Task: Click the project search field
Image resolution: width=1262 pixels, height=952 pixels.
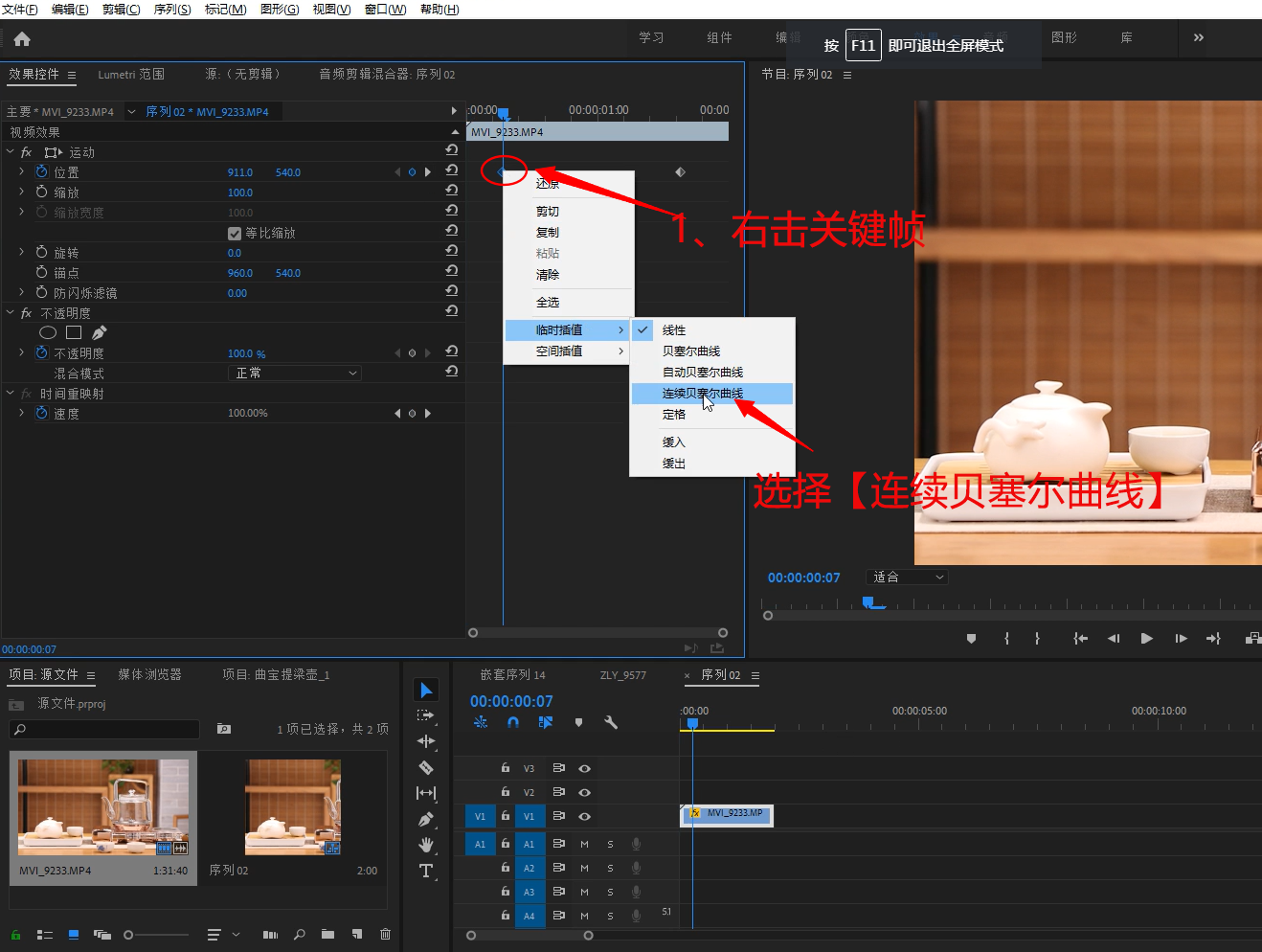Action: click(104, 729)
